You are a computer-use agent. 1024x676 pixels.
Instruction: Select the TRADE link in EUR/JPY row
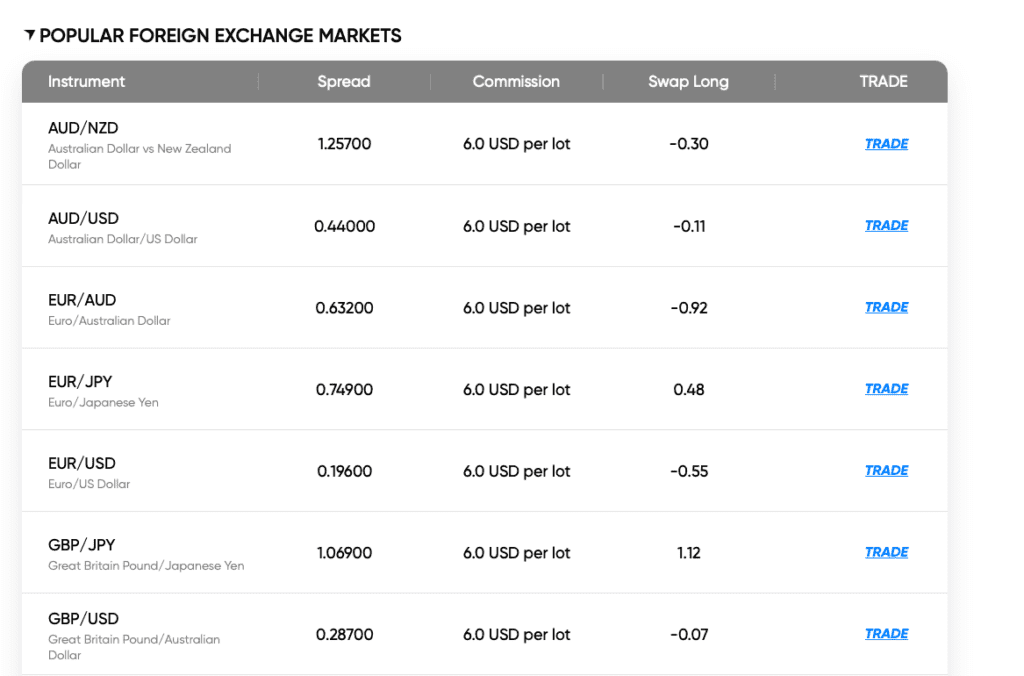(886, 389)
